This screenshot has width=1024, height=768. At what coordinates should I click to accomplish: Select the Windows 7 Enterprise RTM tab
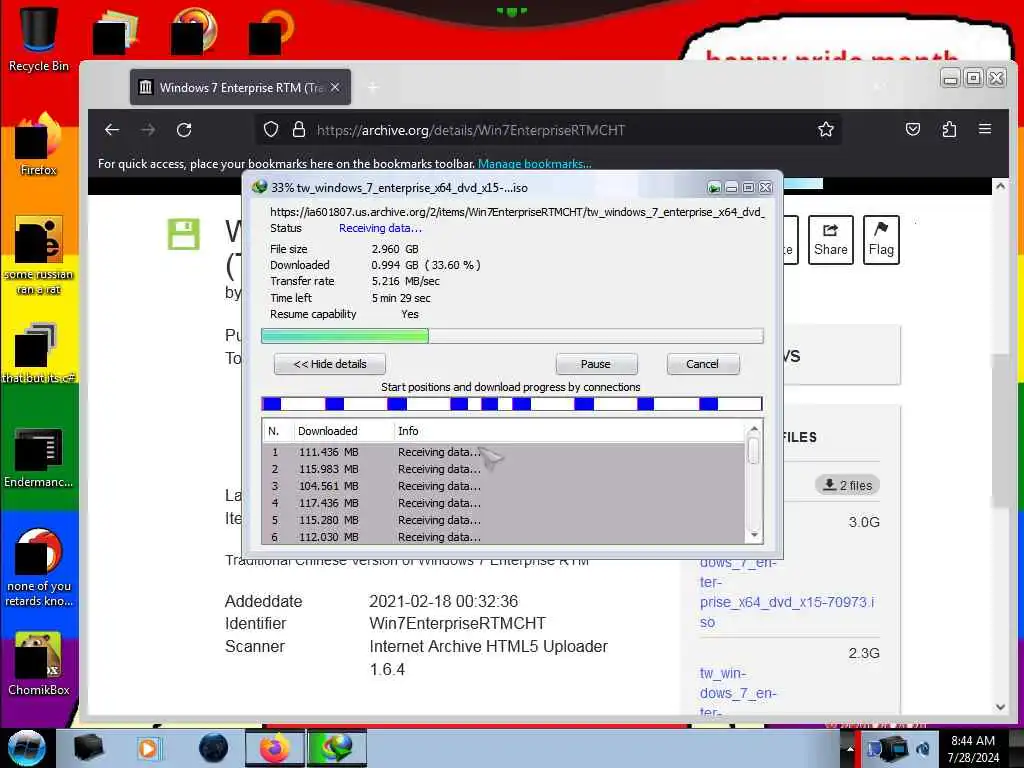[240, 88]
